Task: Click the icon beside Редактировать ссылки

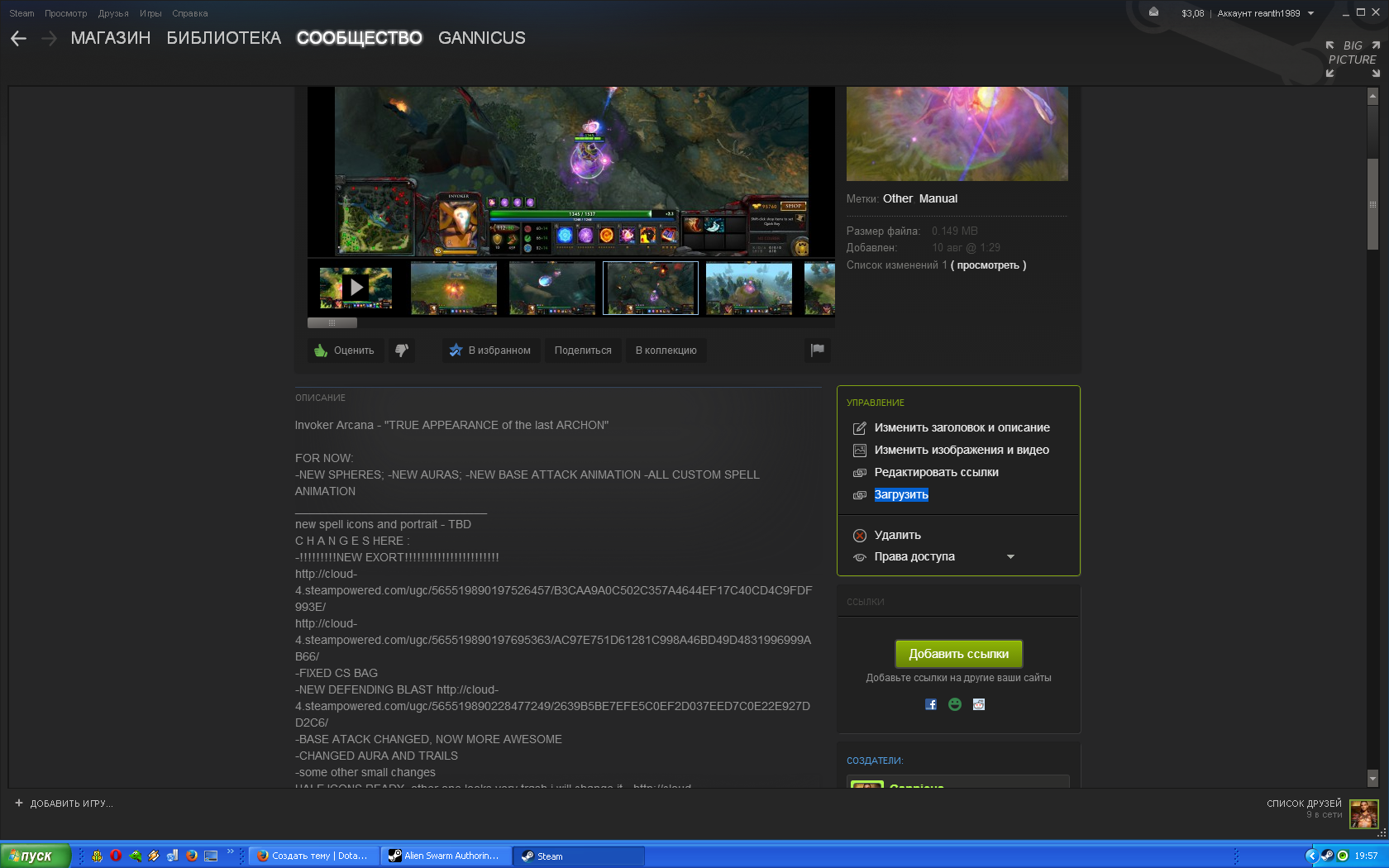Action: [860, 473]
